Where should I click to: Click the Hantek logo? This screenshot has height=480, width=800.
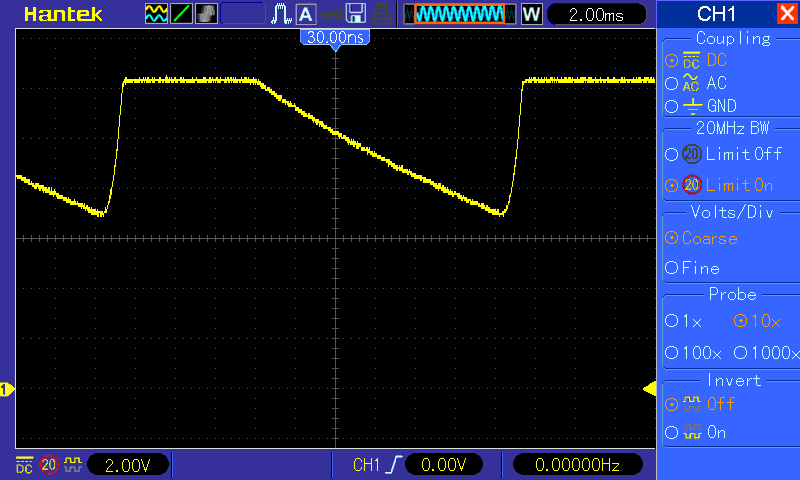point(63,14)
